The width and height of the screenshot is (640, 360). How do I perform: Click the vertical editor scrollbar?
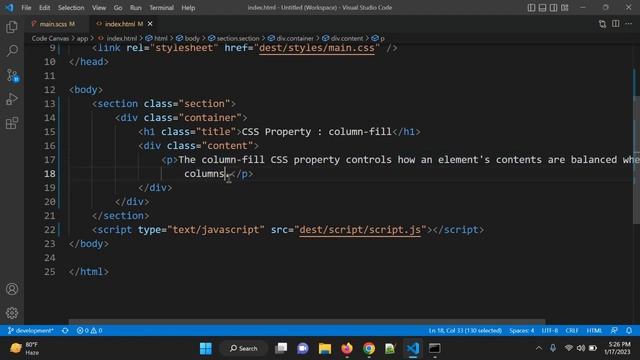click(636, 159)
